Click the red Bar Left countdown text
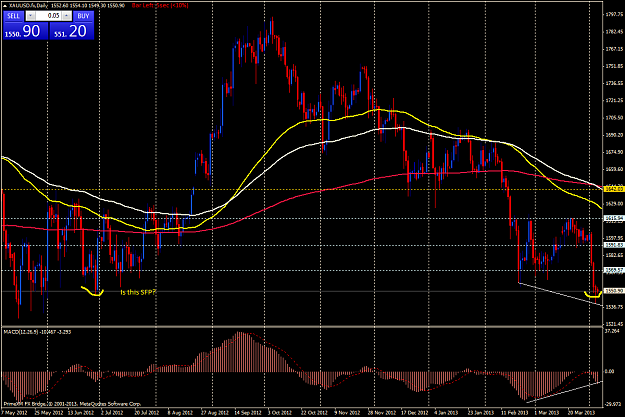Image resolution: width=625 pixels, height=417 pixels. (x=160, y=6)
